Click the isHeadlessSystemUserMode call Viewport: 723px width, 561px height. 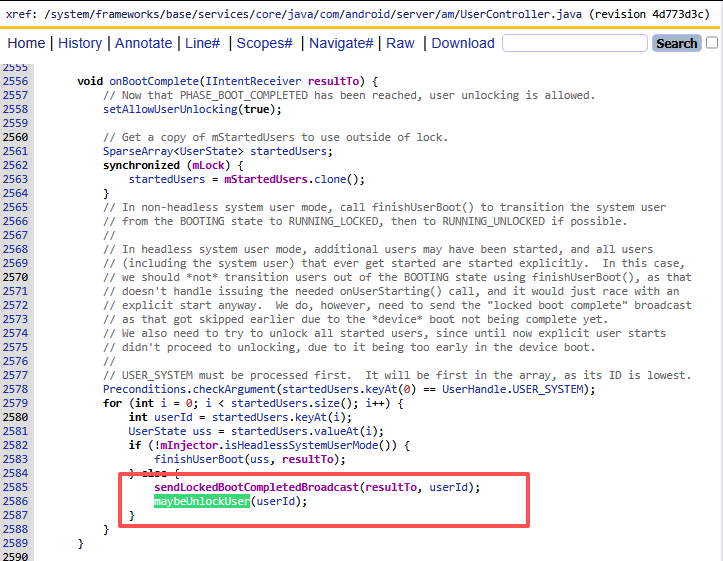click(302, 446)
